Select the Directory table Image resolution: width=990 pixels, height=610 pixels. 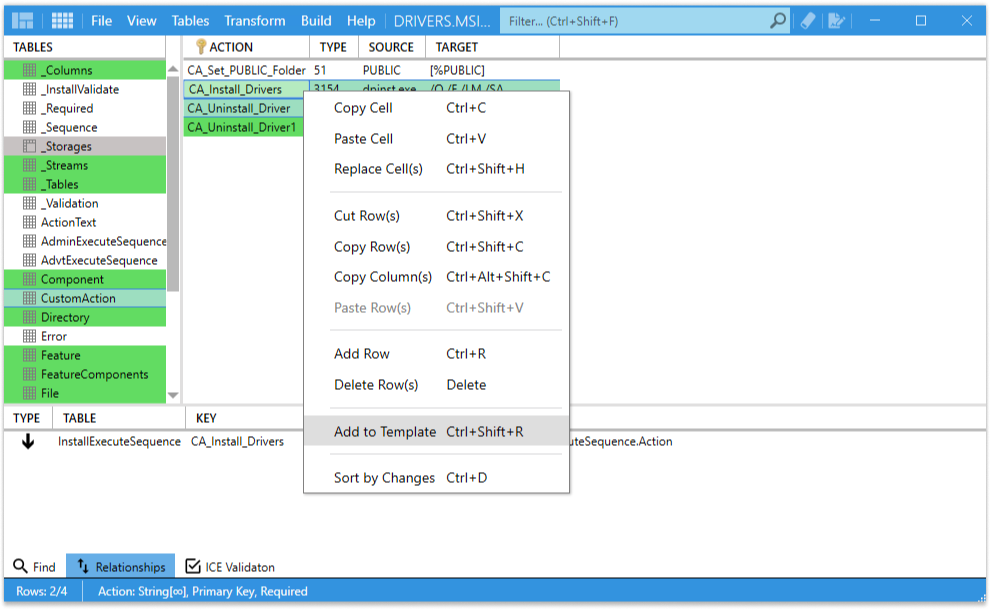click(x=85, y=317)
